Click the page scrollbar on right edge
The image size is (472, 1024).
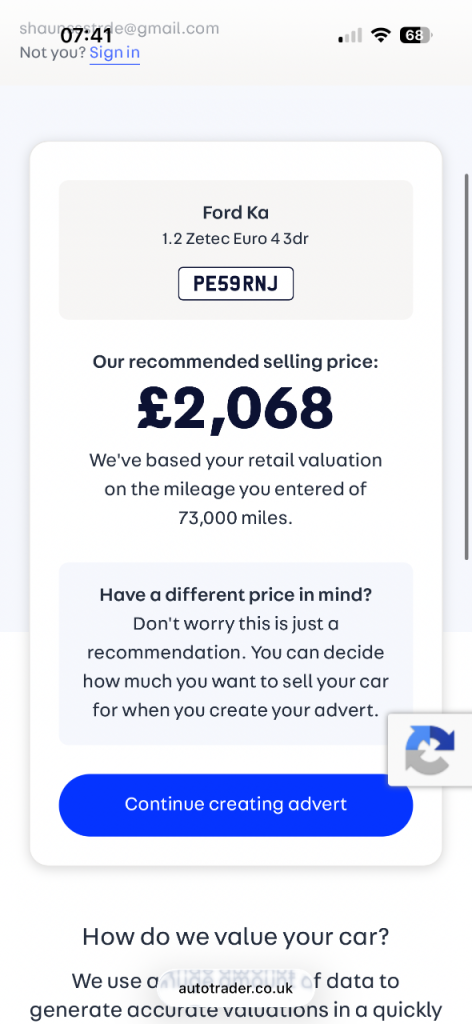[x=466, y=366]
